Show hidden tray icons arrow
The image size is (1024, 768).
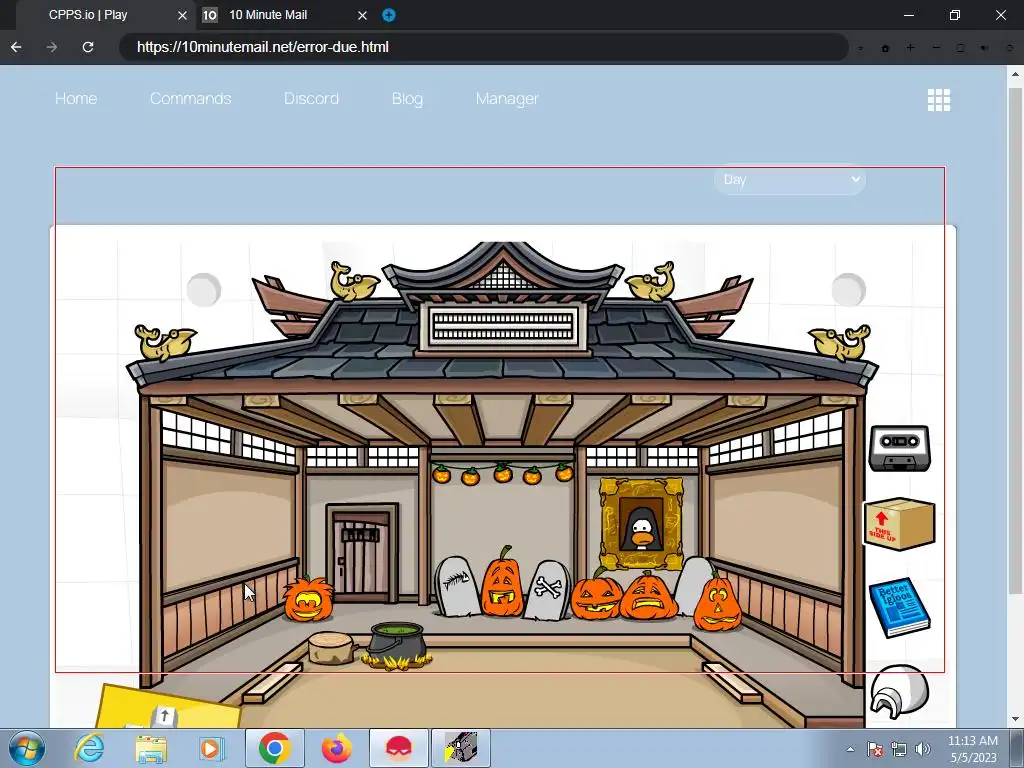click(x=850, y=749)
